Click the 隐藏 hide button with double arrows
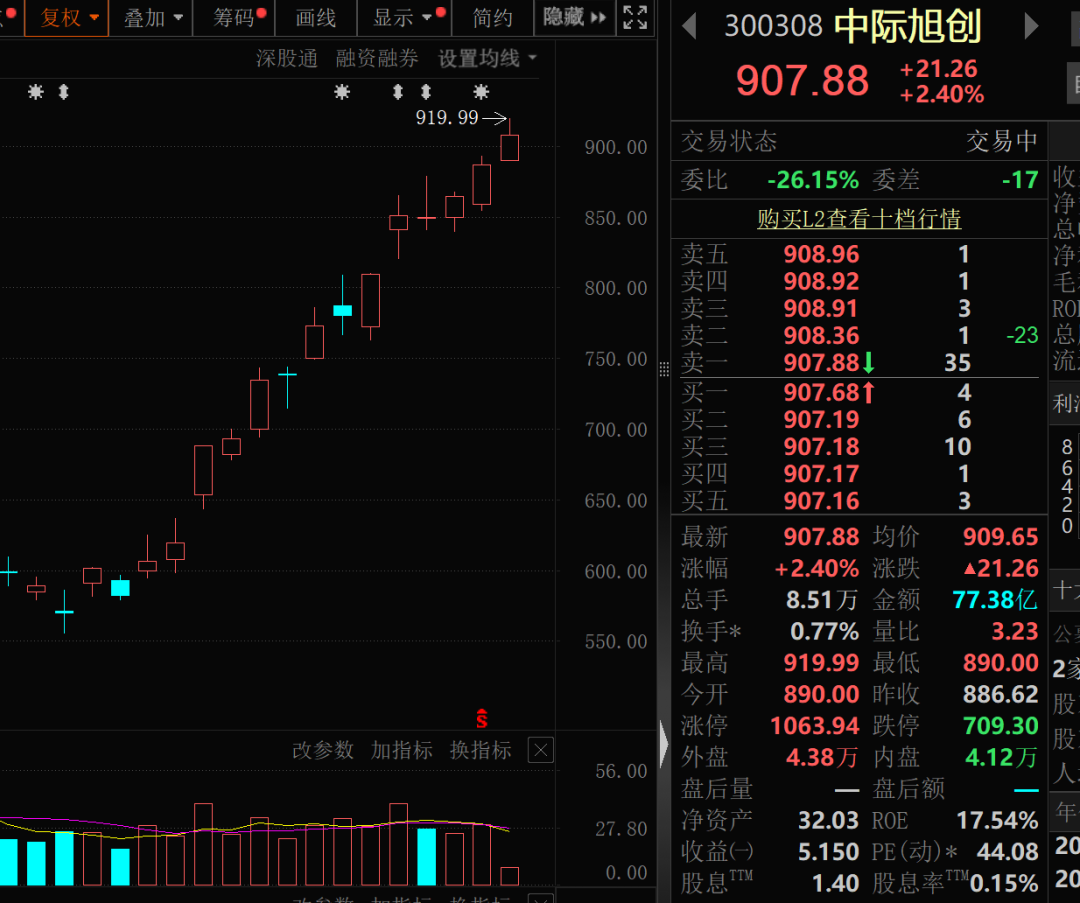The height and width of the screenshot is (903, 1080). pos(574,17)
